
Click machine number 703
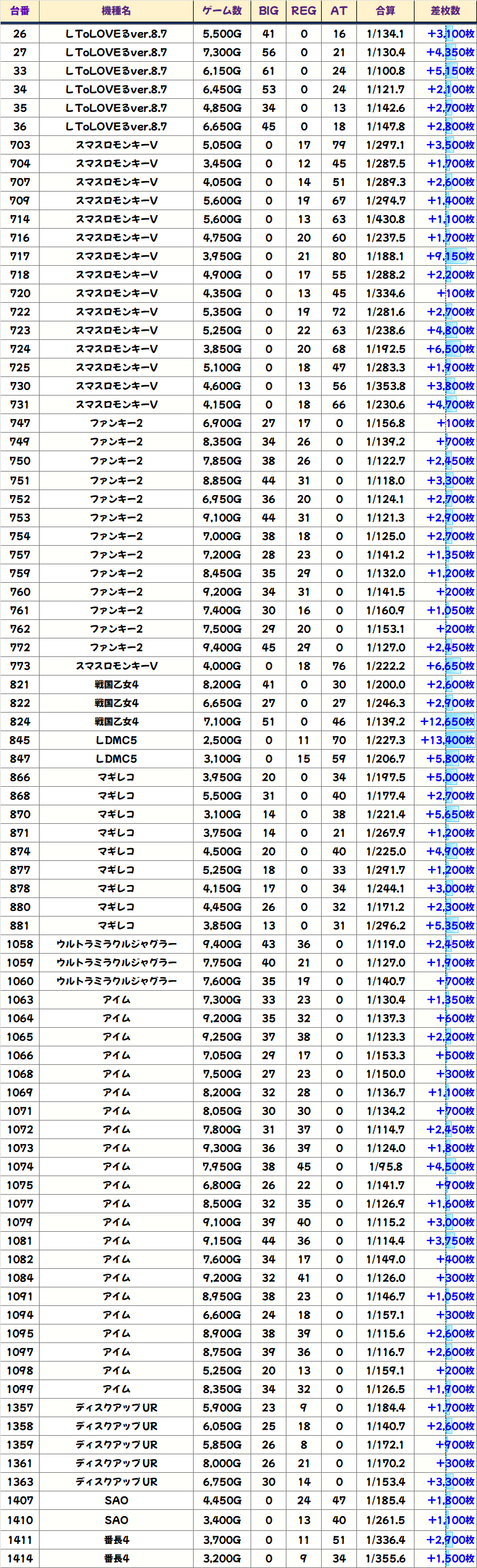click(20, 145)
